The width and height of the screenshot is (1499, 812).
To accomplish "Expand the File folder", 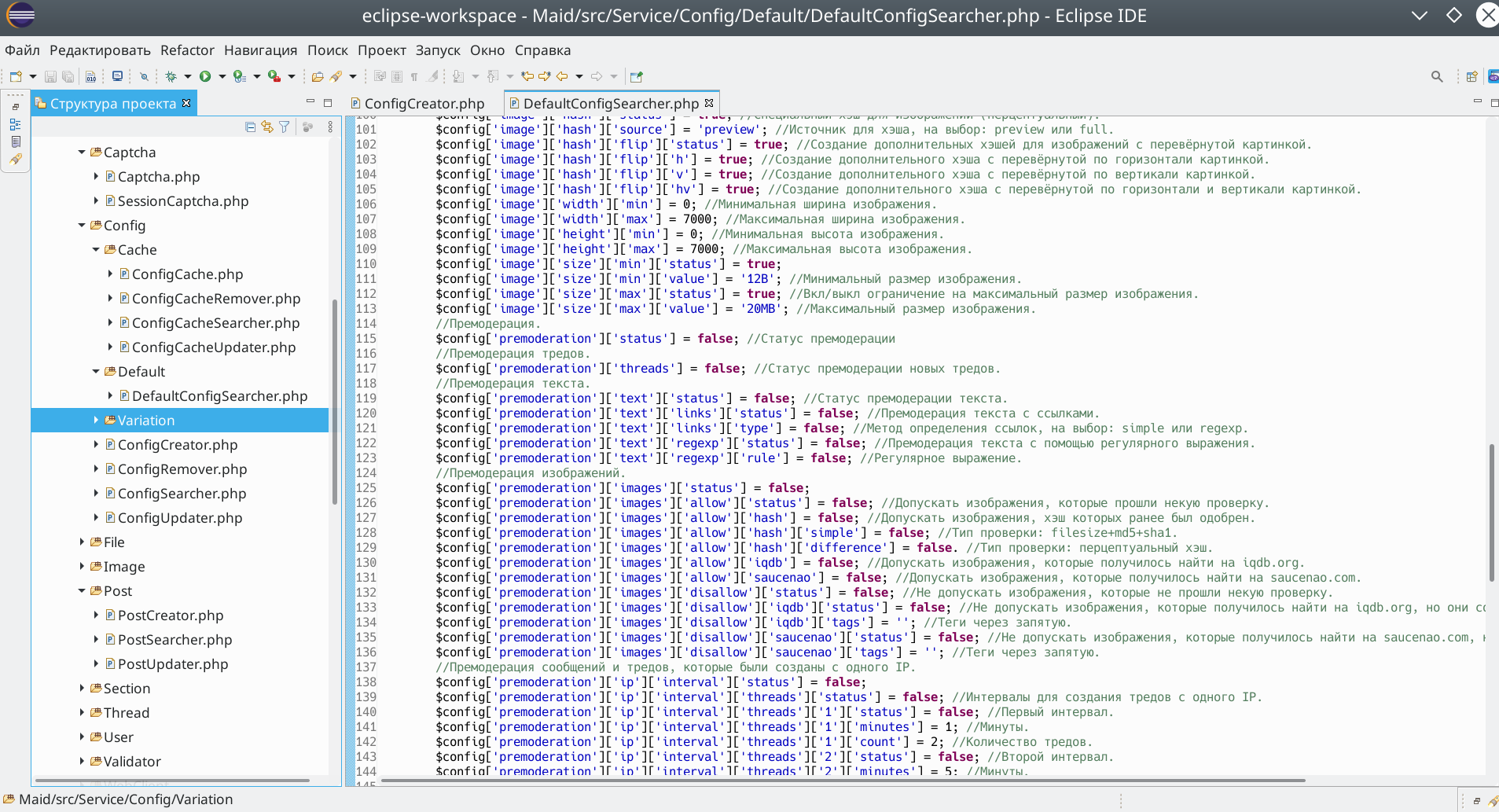I will [x=82, y=542].
